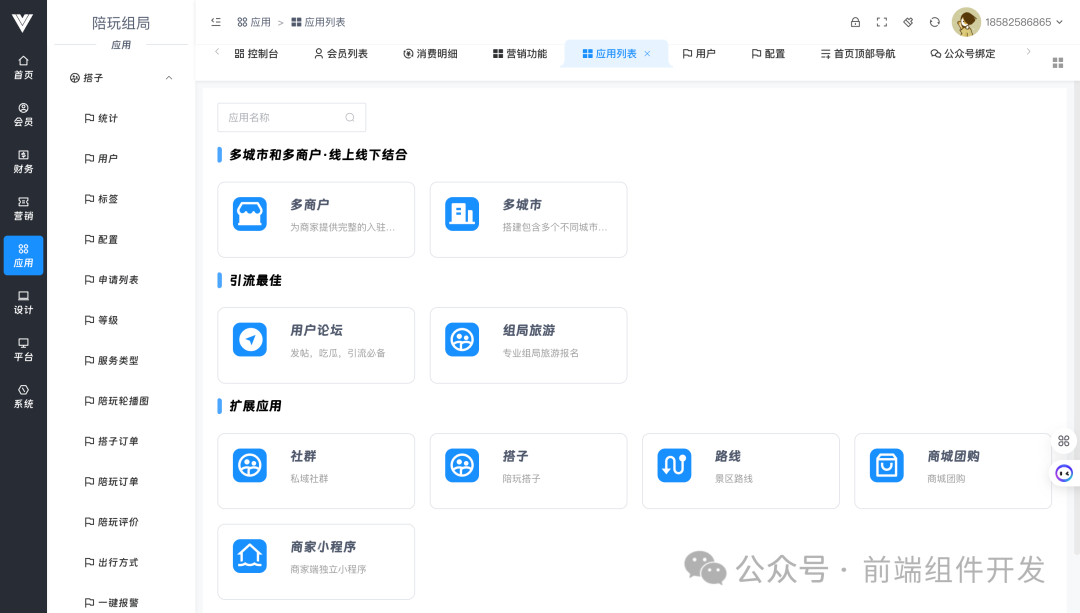Select the 营销 icon in the sidebar
This screenshot has width=1080, height=613.
[23, 202]
